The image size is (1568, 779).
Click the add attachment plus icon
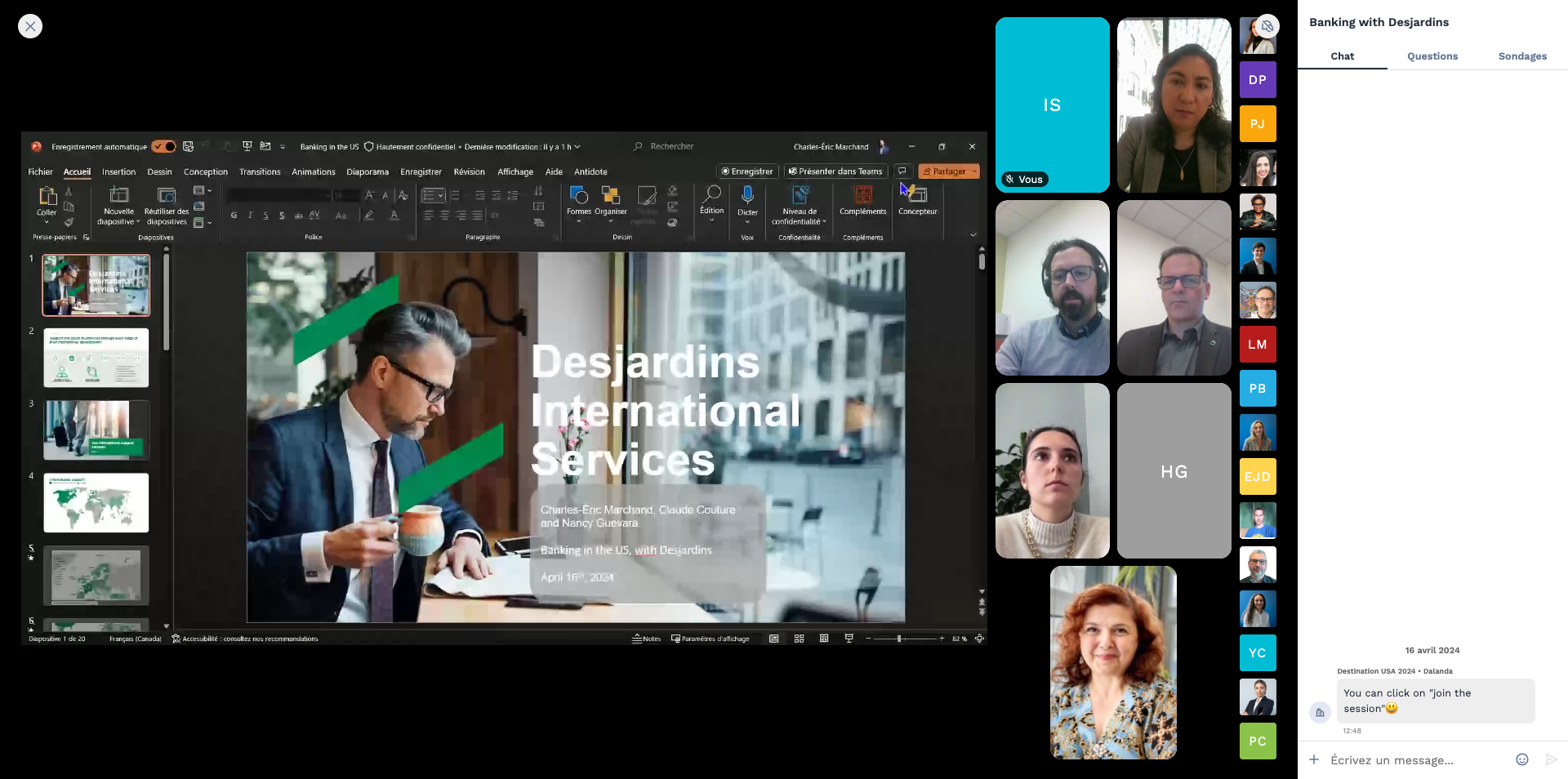(1314, 760)
